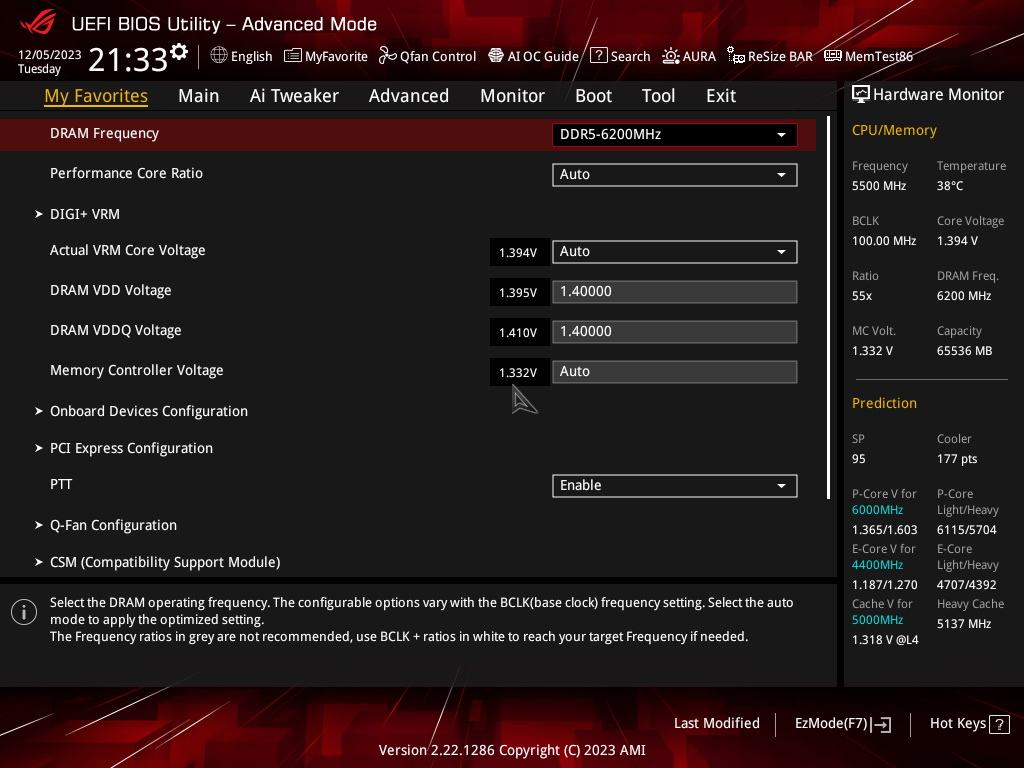
Task: Click the 21:33 clock display
Action: pos(128,59)
